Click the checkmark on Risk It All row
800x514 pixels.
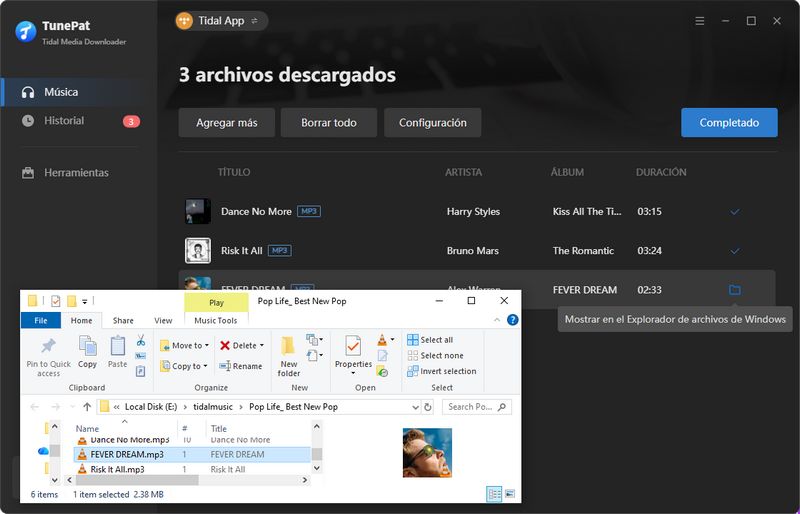[735, 251]
